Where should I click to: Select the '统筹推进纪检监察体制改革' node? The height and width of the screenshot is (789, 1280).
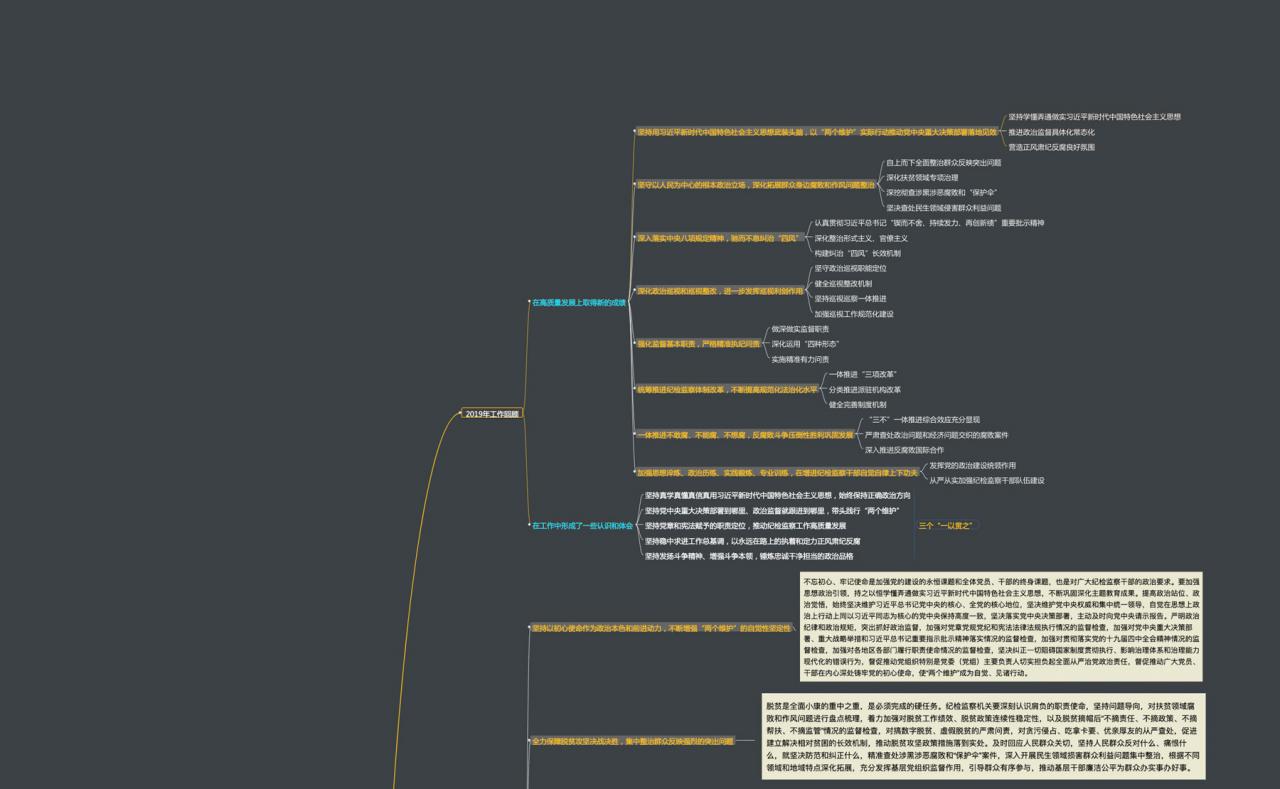728,389
